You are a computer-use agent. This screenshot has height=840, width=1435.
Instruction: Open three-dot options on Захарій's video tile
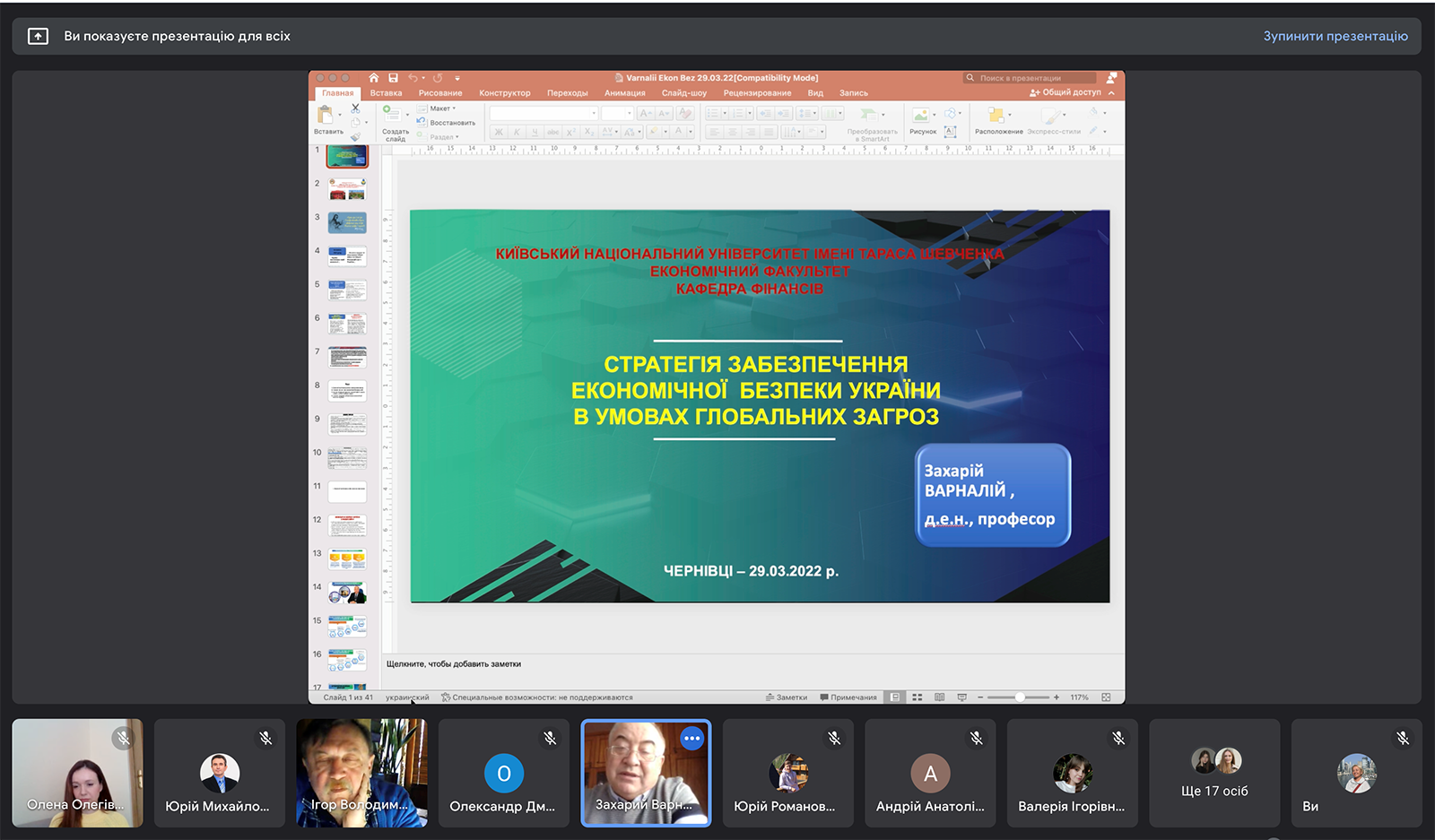tap(691, 739)
